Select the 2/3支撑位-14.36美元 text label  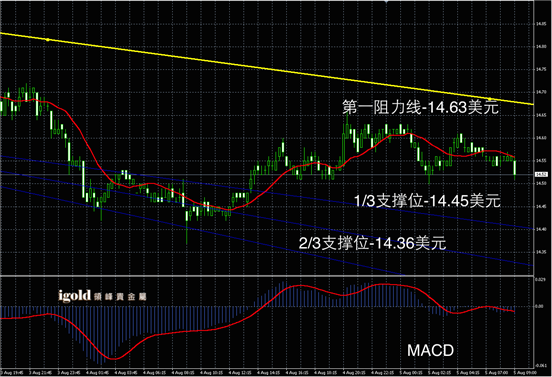[x=372, y=243]
